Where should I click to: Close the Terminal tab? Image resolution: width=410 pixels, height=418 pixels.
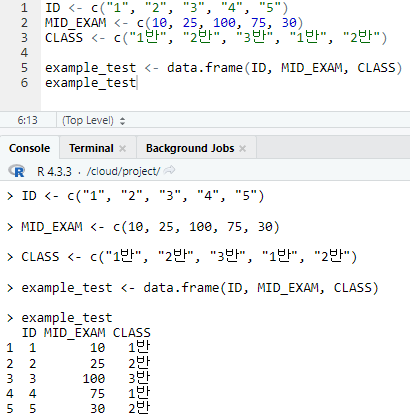(123, 148)
